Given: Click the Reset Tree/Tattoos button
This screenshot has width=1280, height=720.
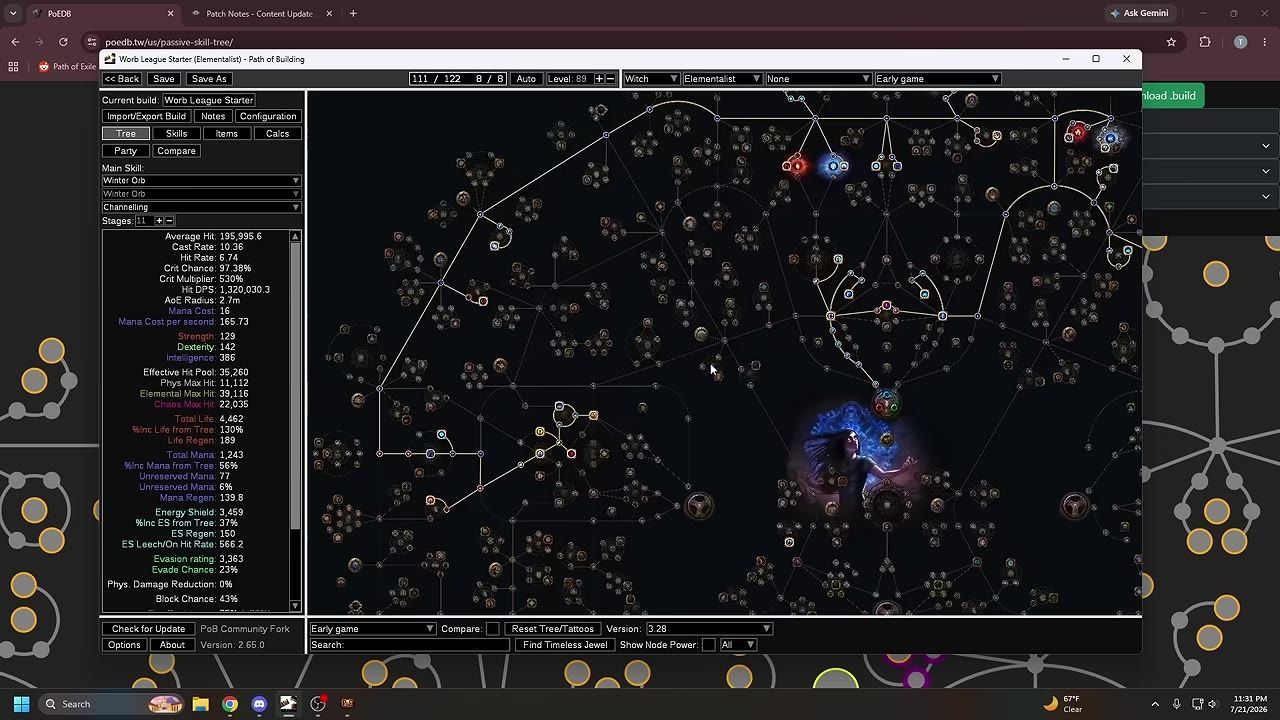Looking at the screenshot, I should 553,629.
